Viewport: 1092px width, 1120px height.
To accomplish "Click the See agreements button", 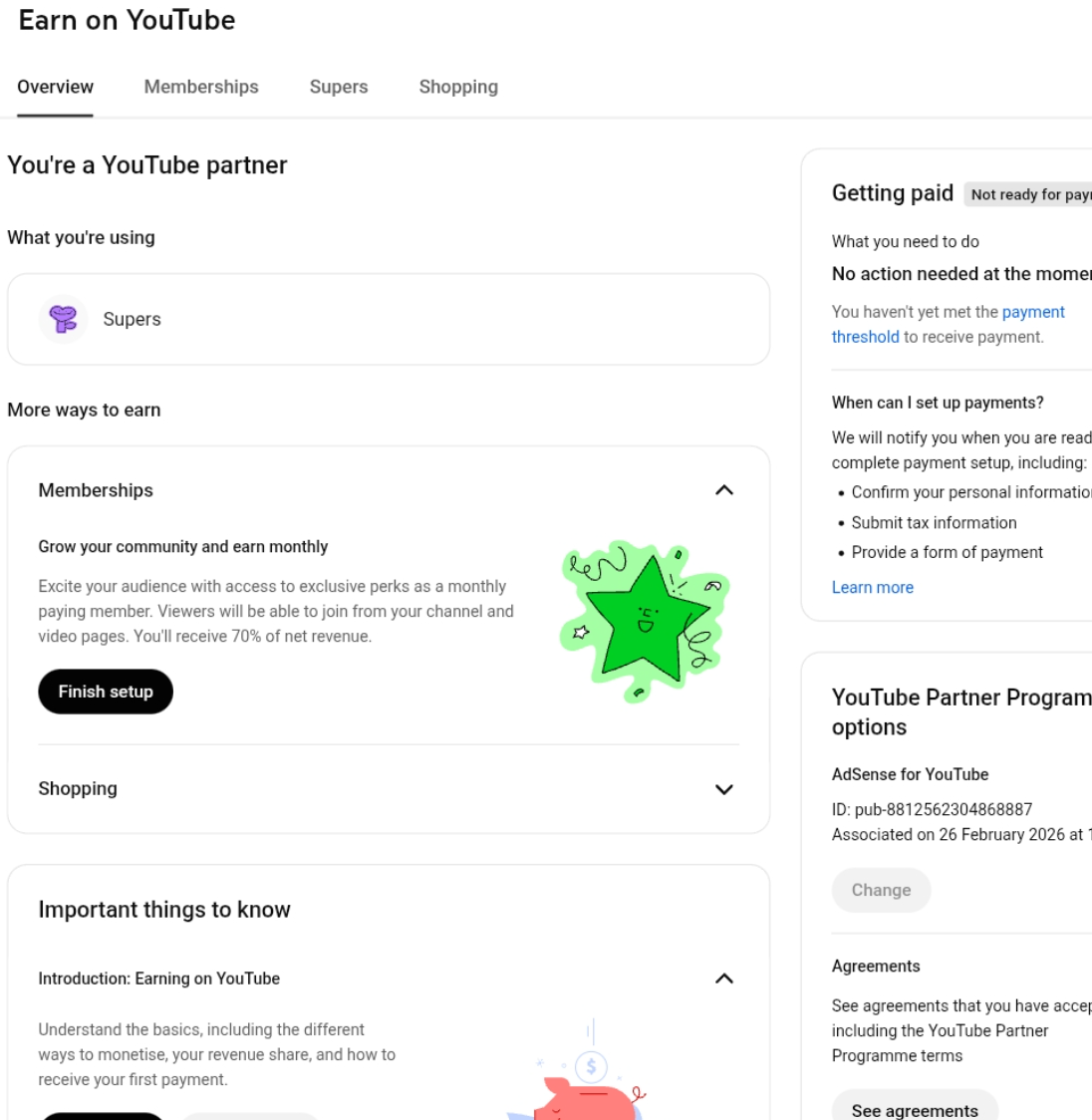I will [915, 1110].
